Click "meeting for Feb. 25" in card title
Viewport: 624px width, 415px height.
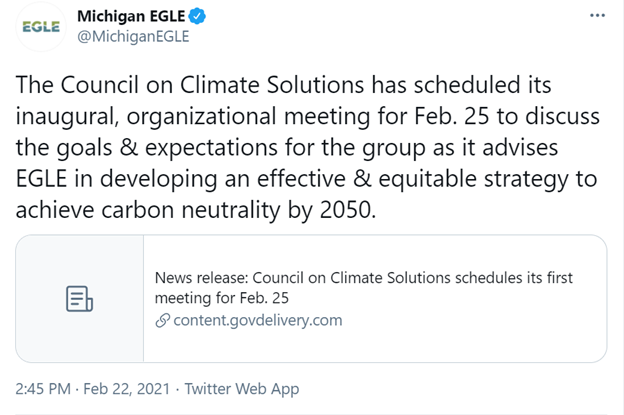pyautogui.click(x=223, y=298)
